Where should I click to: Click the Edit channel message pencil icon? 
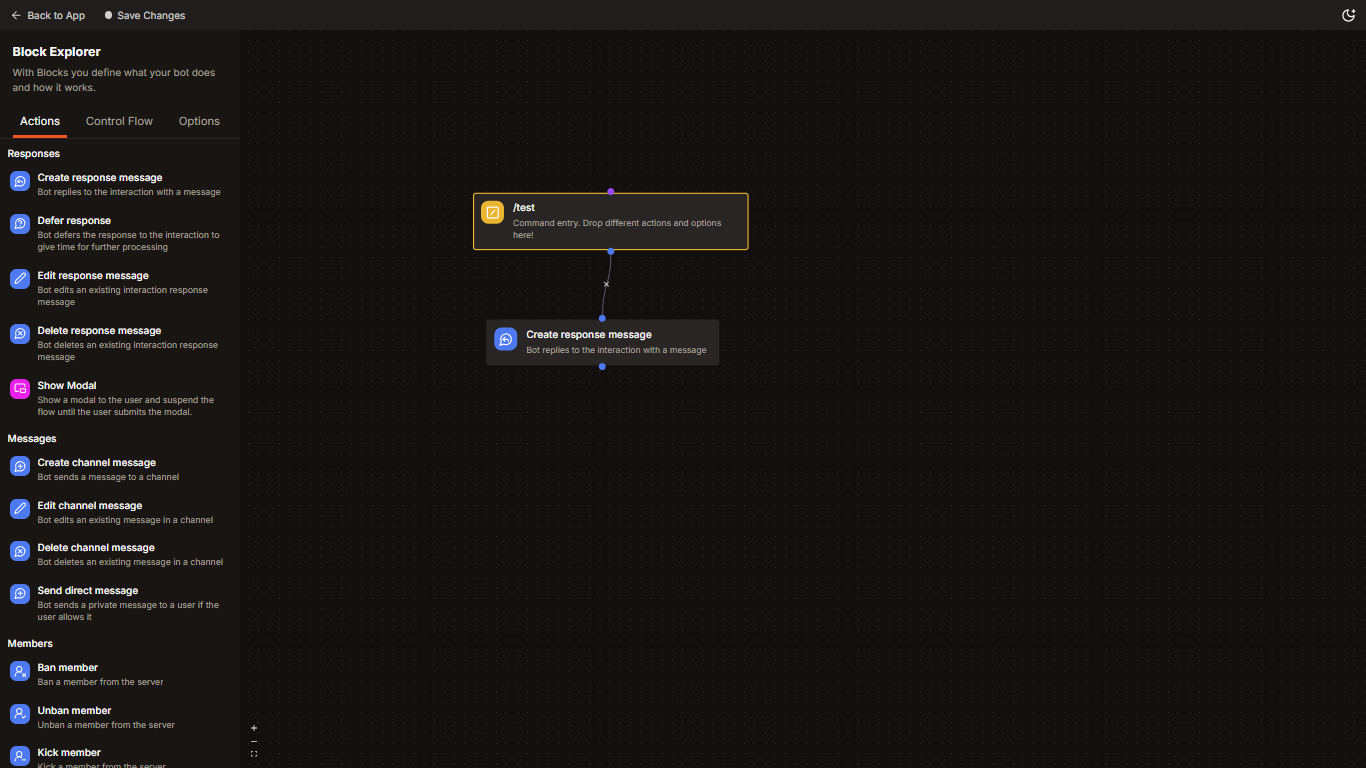(20, 509)
